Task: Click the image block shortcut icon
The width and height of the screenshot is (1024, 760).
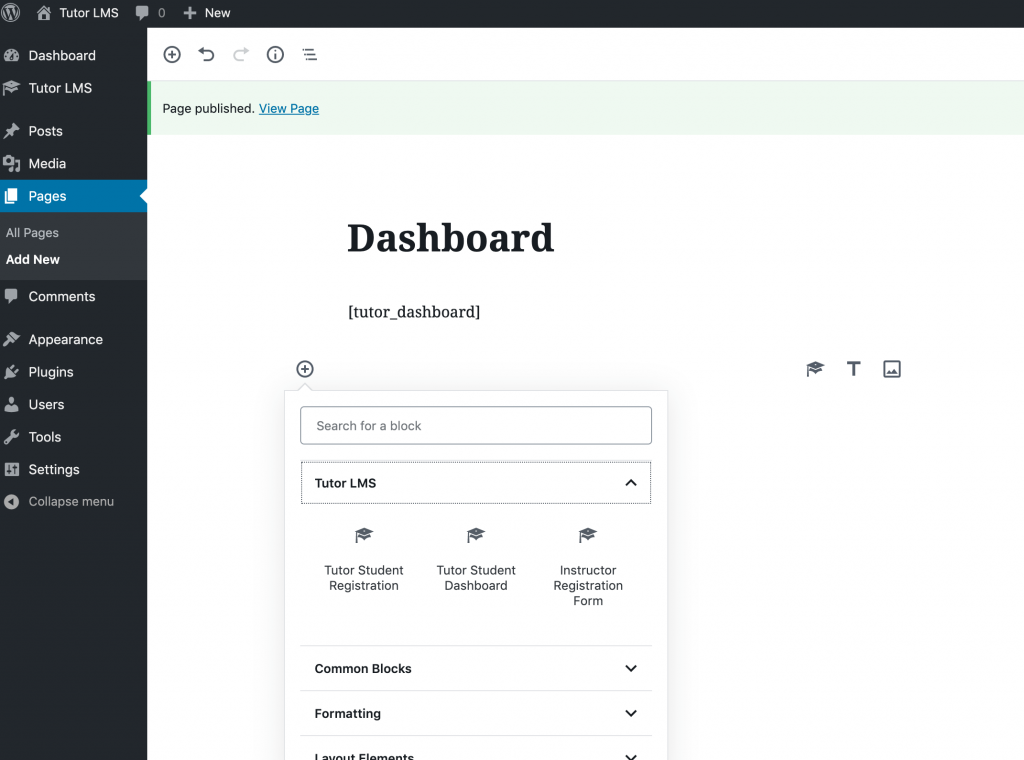Action: click(892, 369)
